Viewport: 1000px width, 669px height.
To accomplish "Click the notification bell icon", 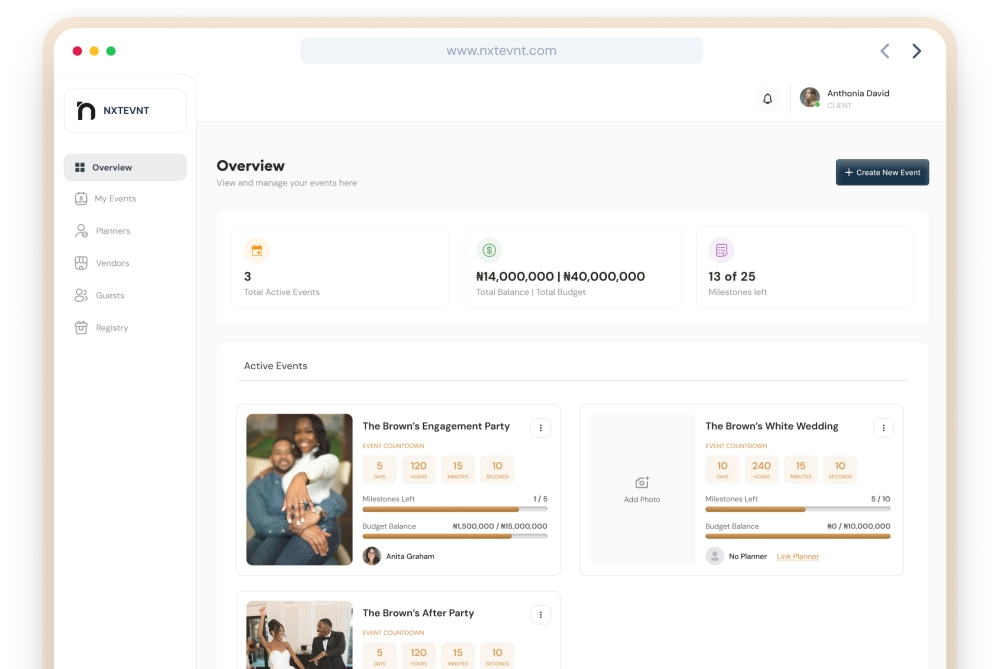I will click(767, 99).
